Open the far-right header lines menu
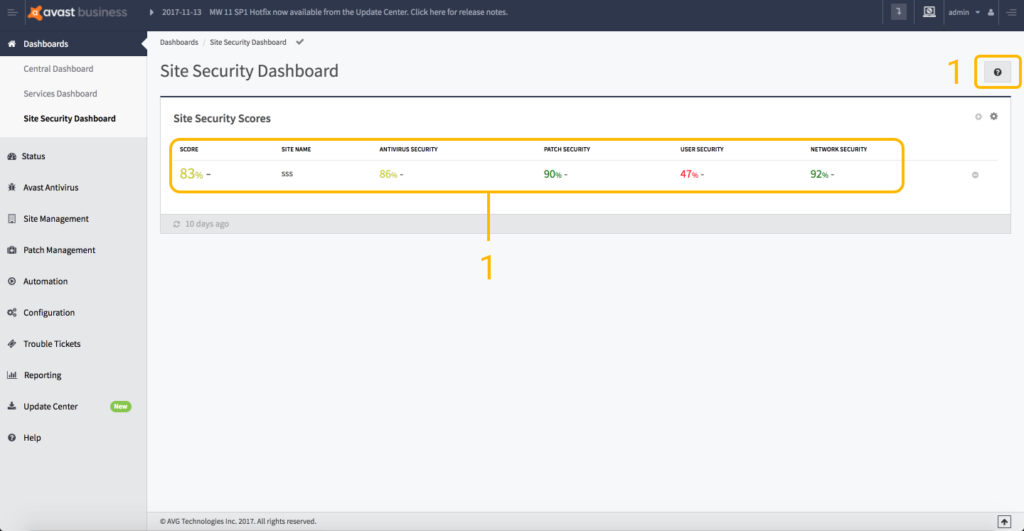 pos(1011,12)
